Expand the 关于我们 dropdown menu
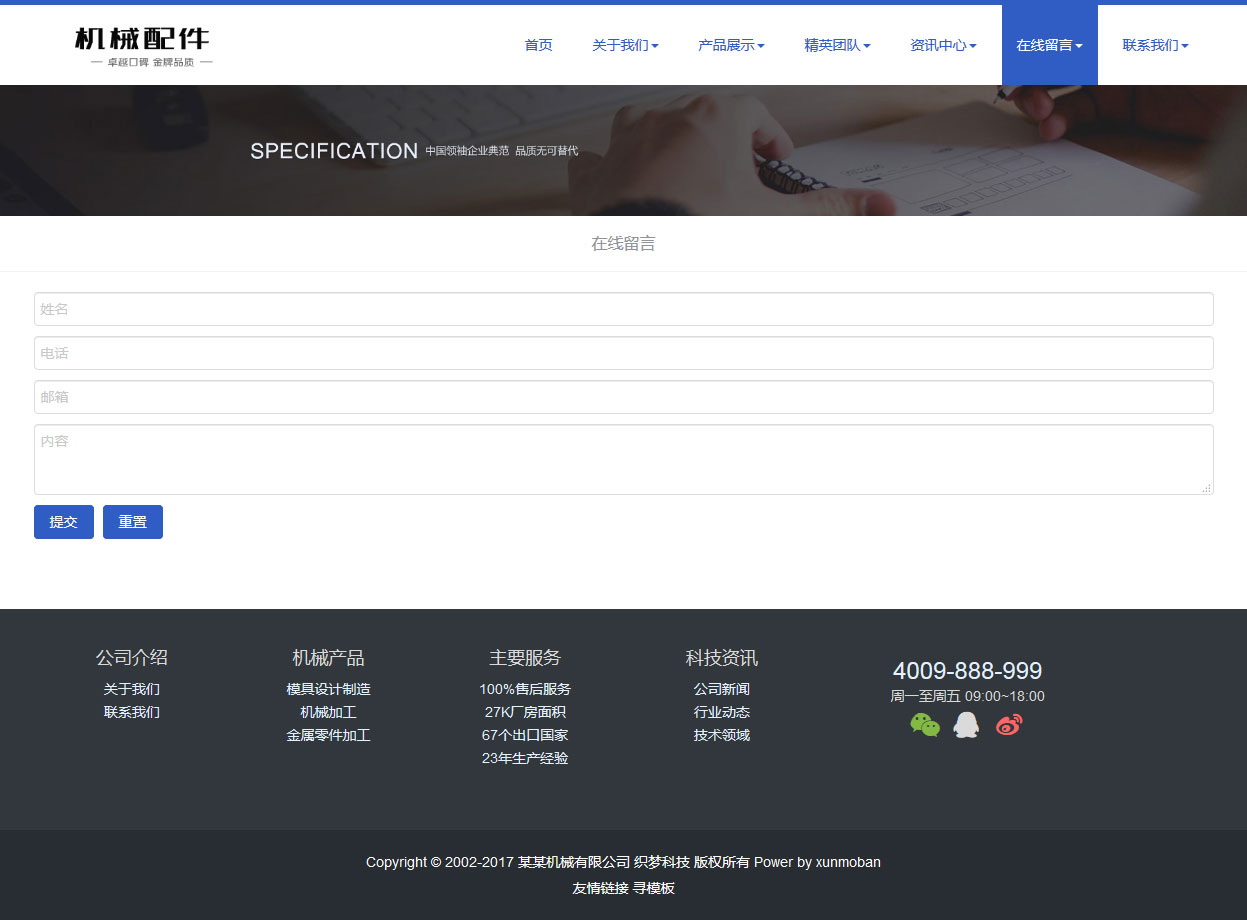1247x920 pixels. pyautogui.click(x=625, y=46)
